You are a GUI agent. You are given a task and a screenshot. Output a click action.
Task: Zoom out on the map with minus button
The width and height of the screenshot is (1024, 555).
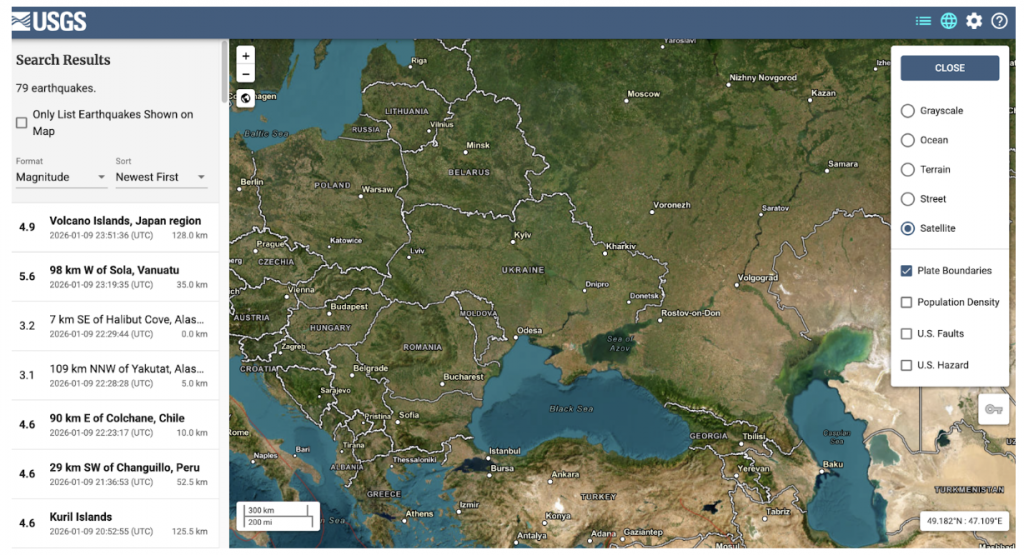(246, 74)
